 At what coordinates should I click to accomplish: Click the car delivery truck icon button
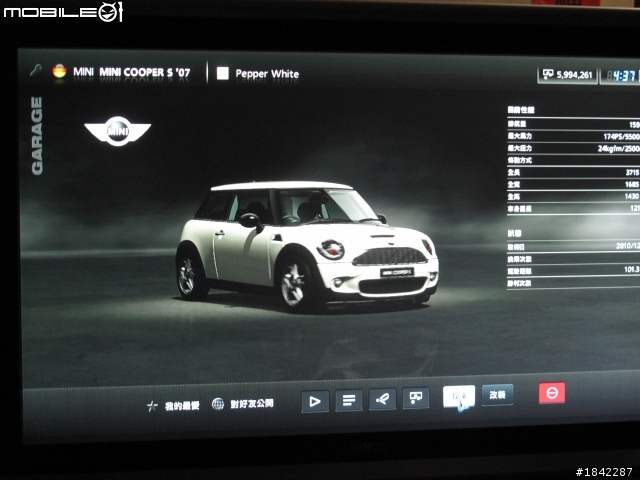(x=416, y=398)
